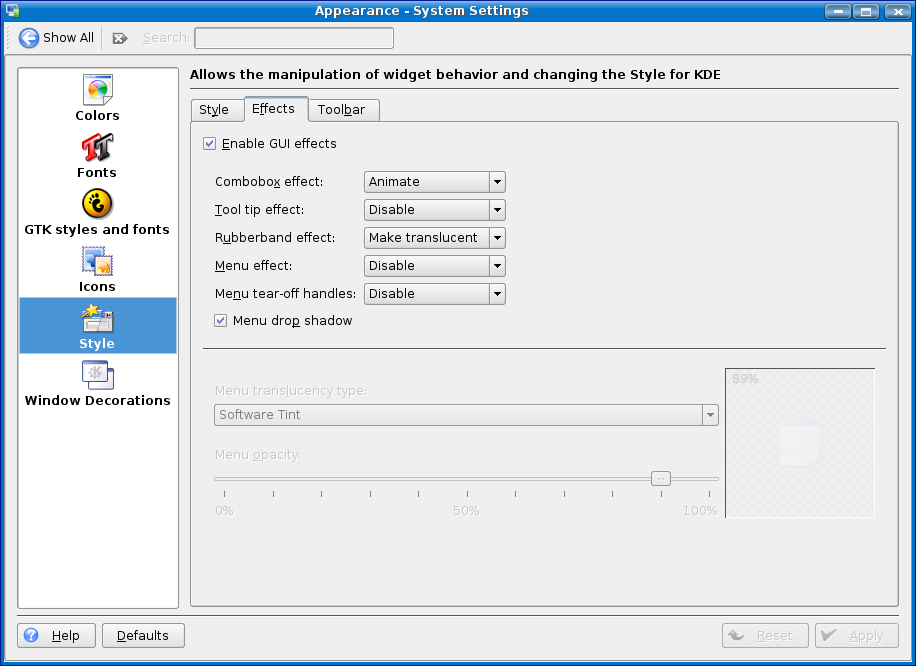The image size is (916, 666).
Task: Toggle Enable GUI effects checkbox
Action: click(210, 144)
